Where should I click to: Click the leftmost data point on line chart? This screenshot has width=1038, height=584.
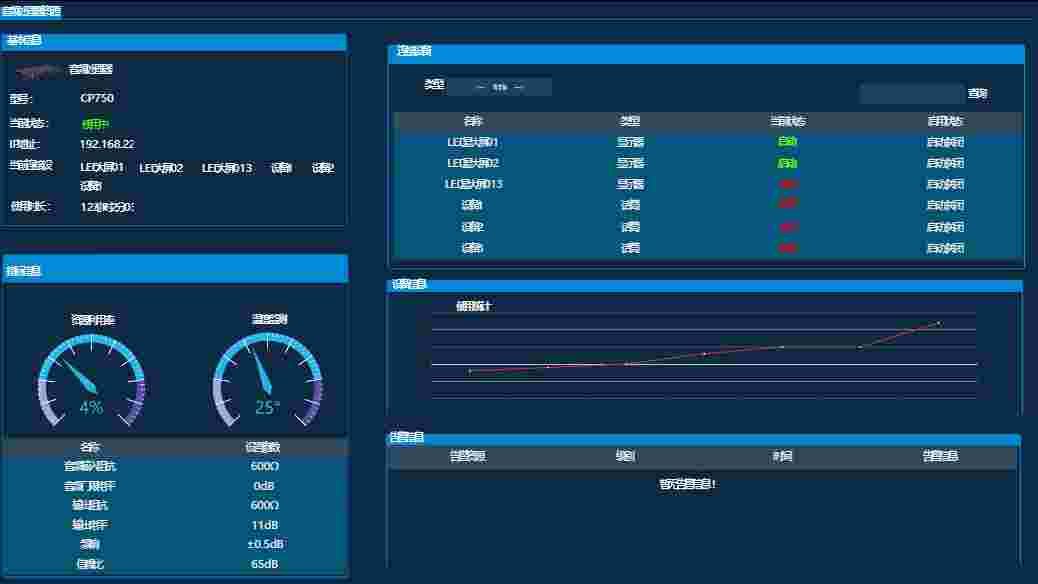pyautogui.click(x=470, y=371)
